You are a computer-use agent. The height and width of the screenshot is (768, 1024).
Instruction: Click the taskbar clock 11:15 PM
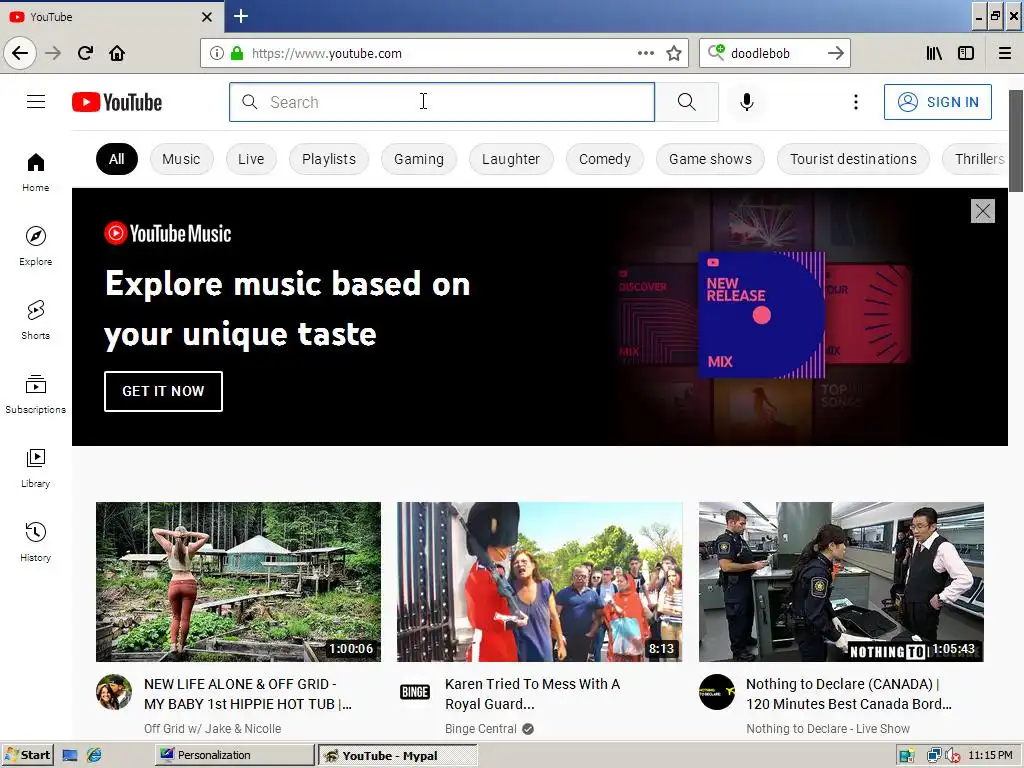pyautogui.click(x=990, y=755)
